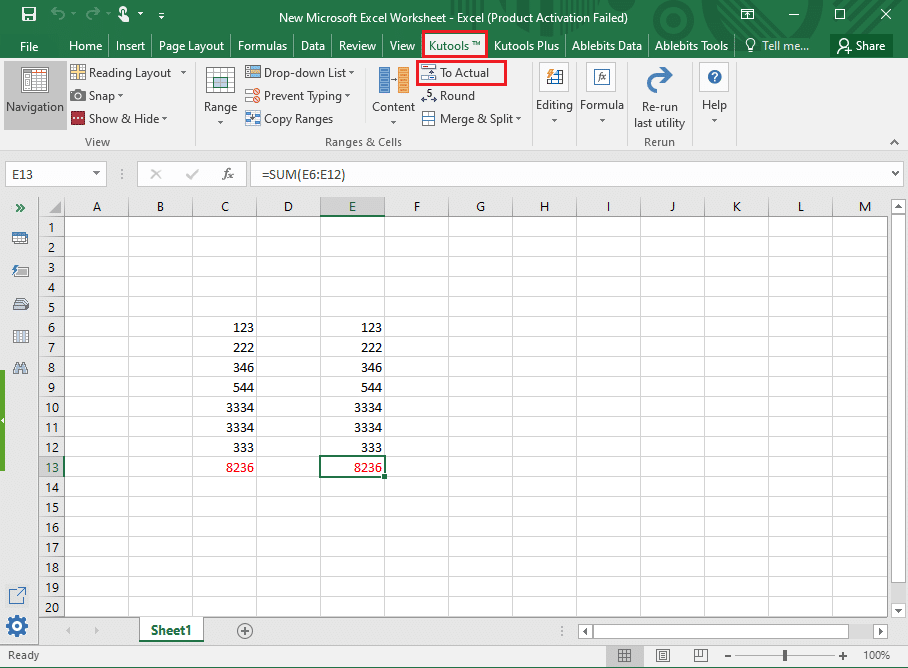
Task: Open the Content tools dropdown
Action: [393, 96]
